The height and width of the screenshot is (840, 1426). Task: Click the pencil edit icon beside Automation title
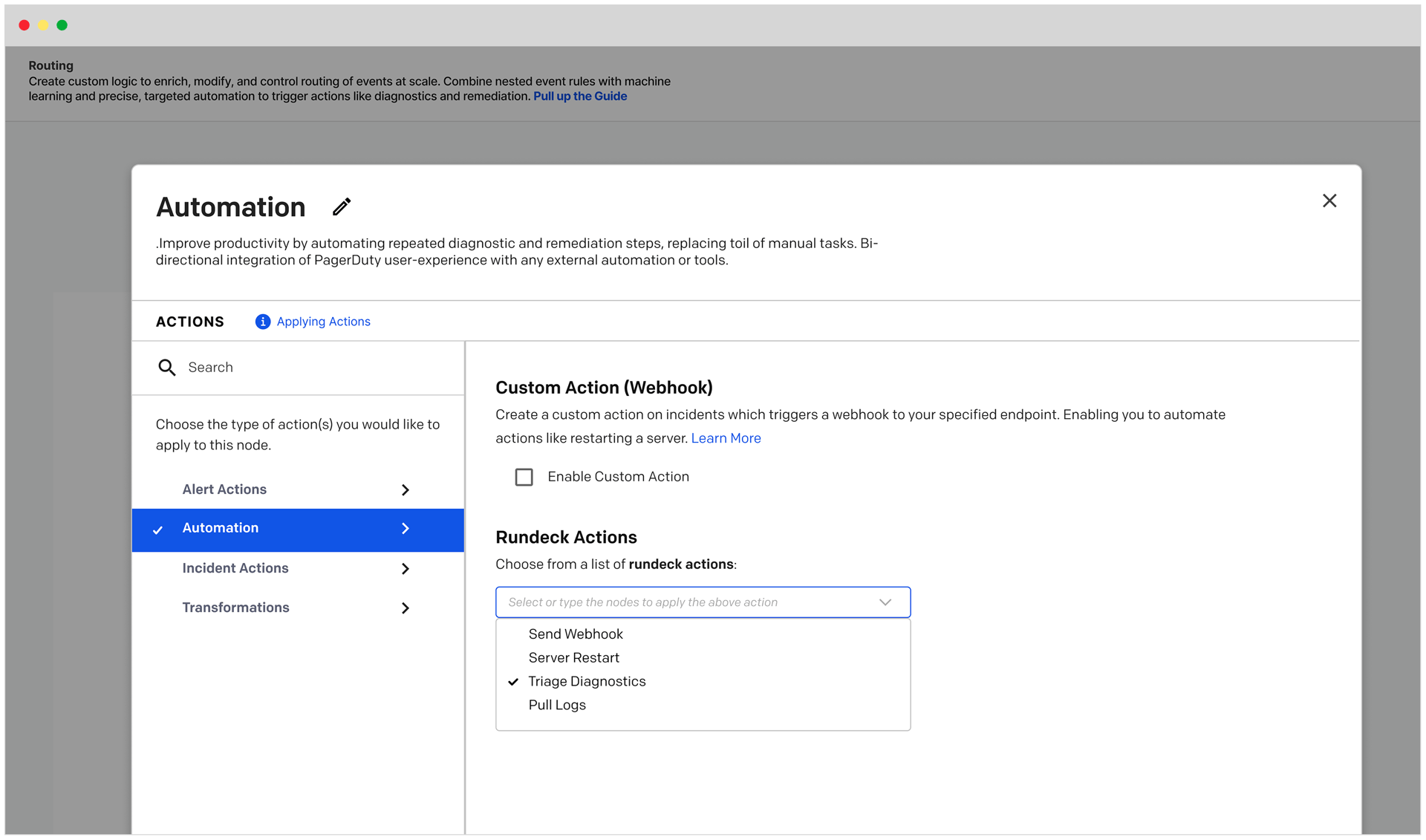pos(342,207)
